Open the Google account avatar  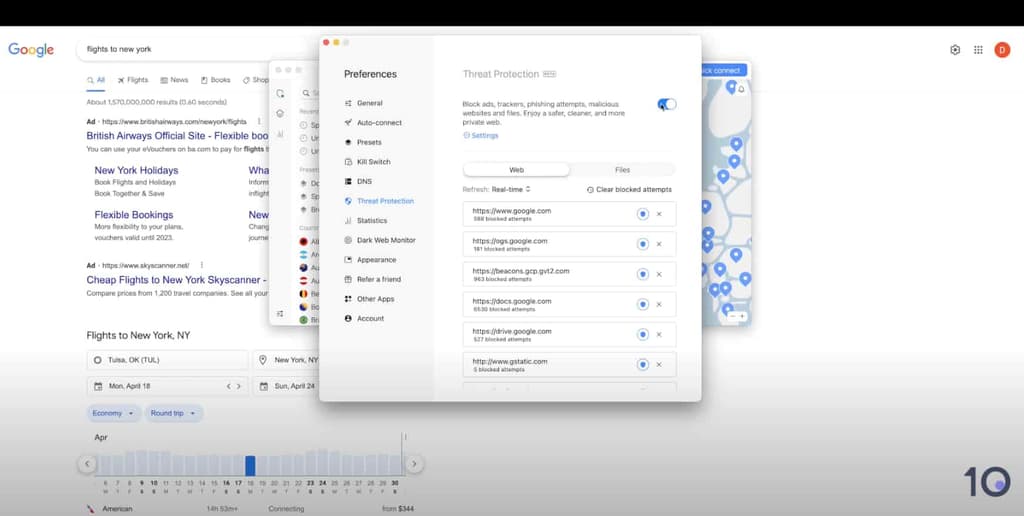pos(1002,50)
